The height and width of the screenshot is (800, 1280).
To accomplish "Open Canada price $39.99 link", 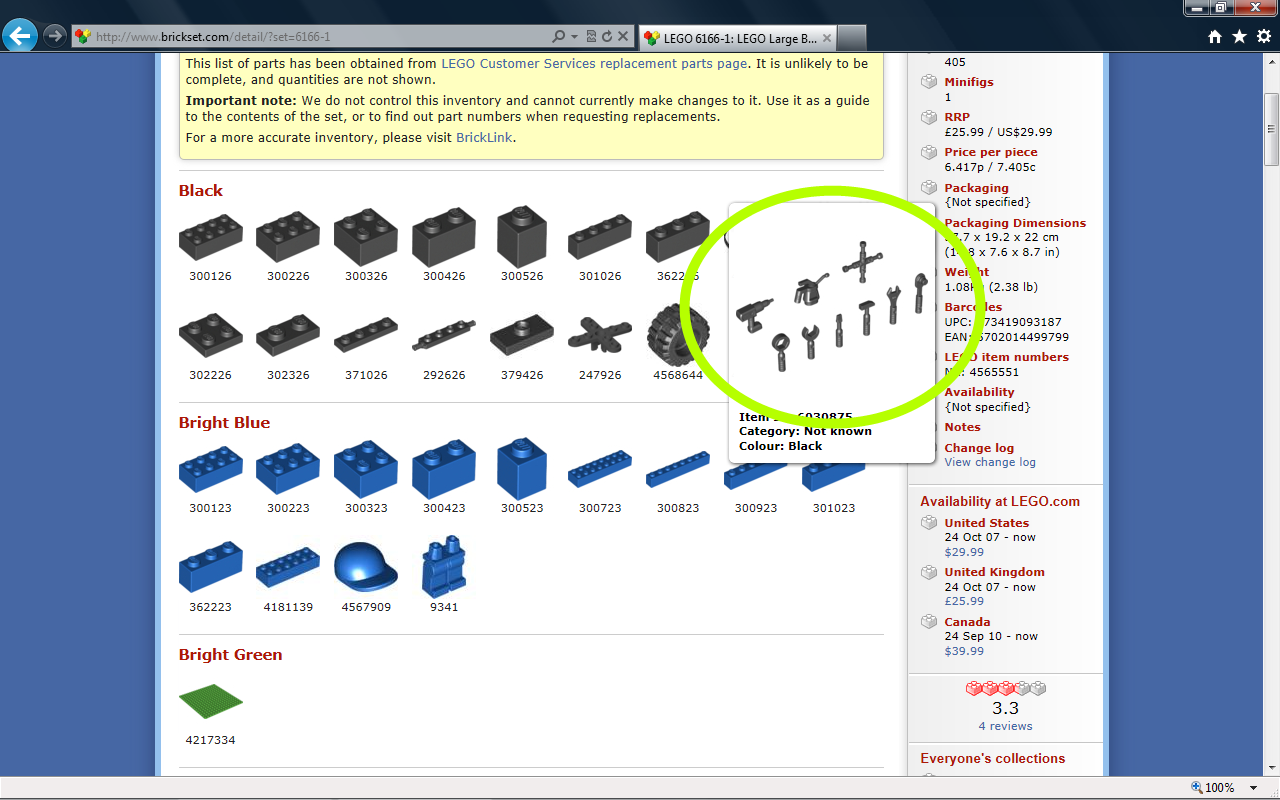I will pos(964,651).
